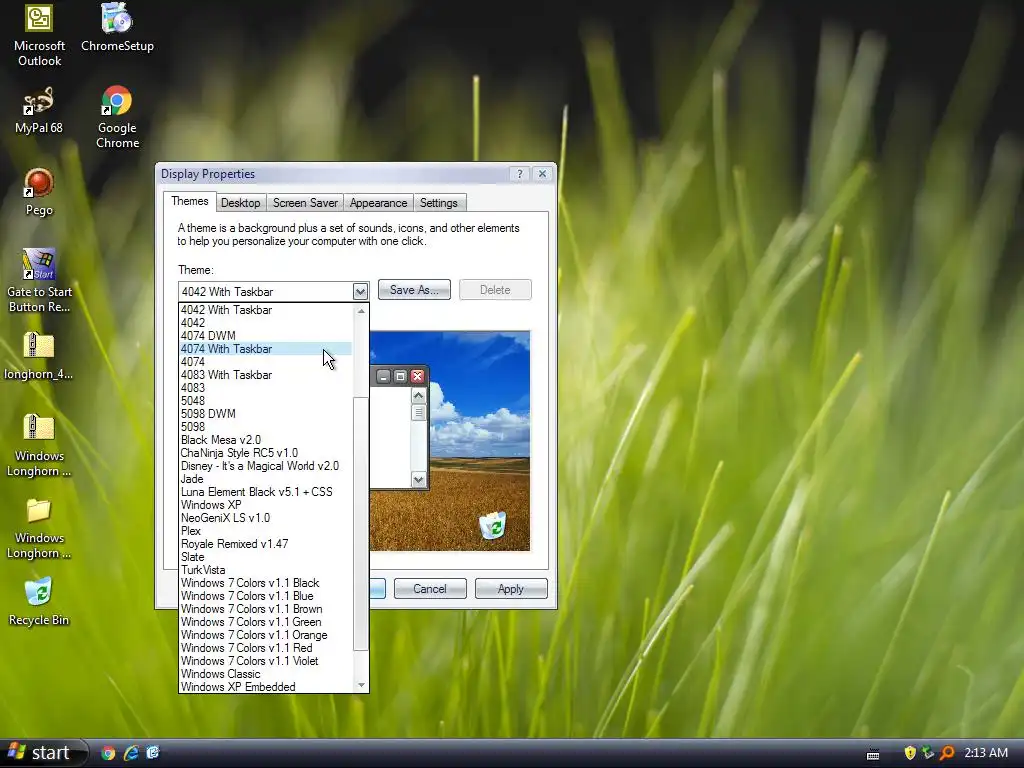
Task: Collapse the Theme dropdown arrow
Action: 360,291
